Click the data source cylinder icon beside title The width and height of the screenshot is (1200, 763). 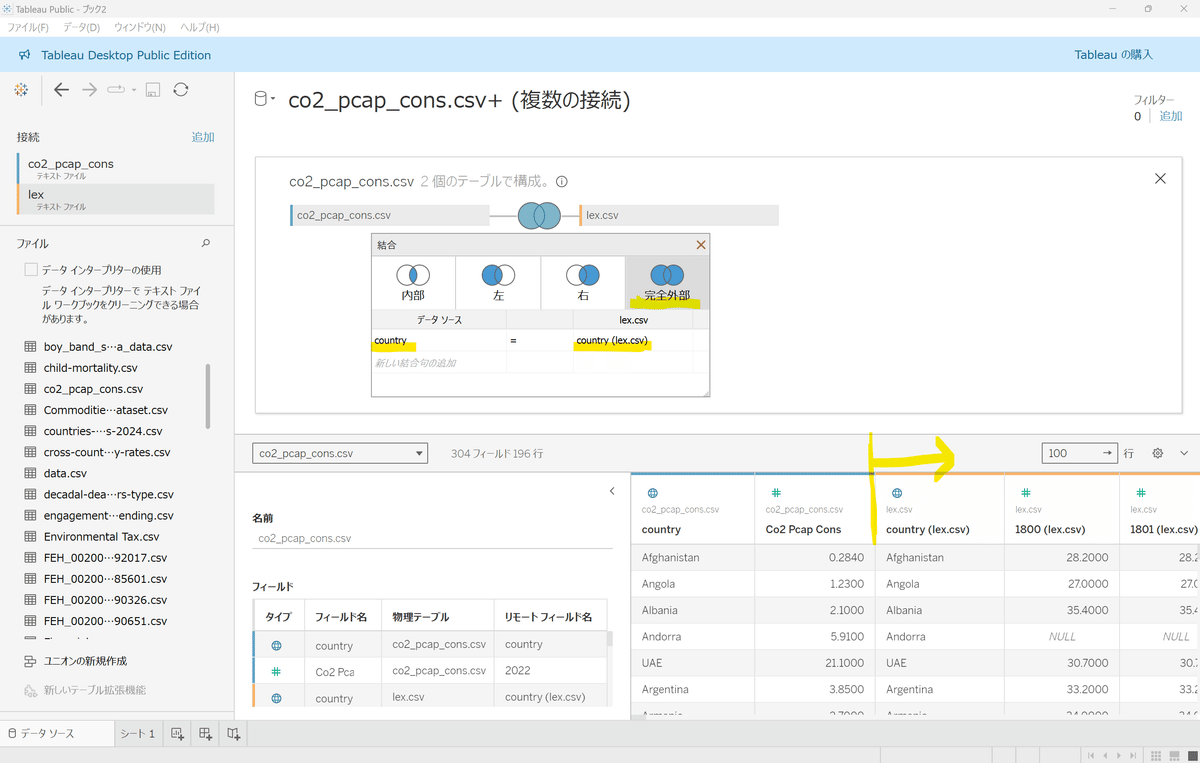(x=261, y=100)
